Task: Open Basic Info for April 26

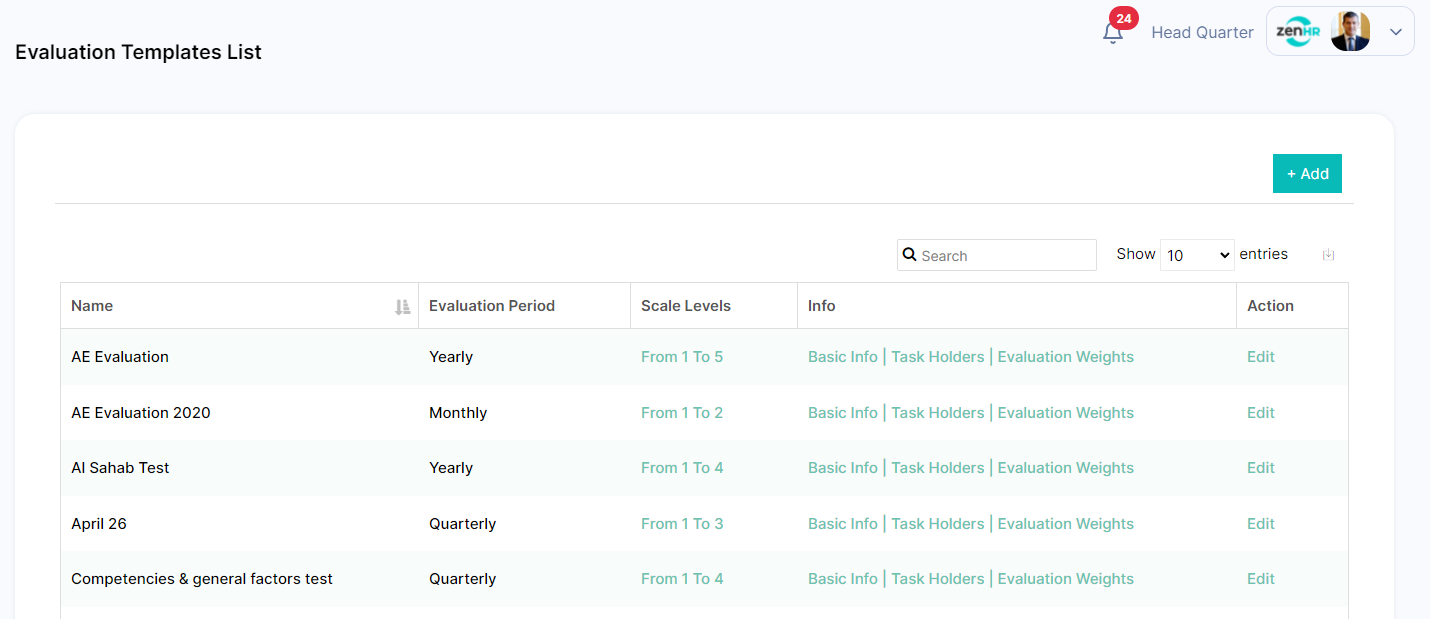Action: [x=843, y=524]
